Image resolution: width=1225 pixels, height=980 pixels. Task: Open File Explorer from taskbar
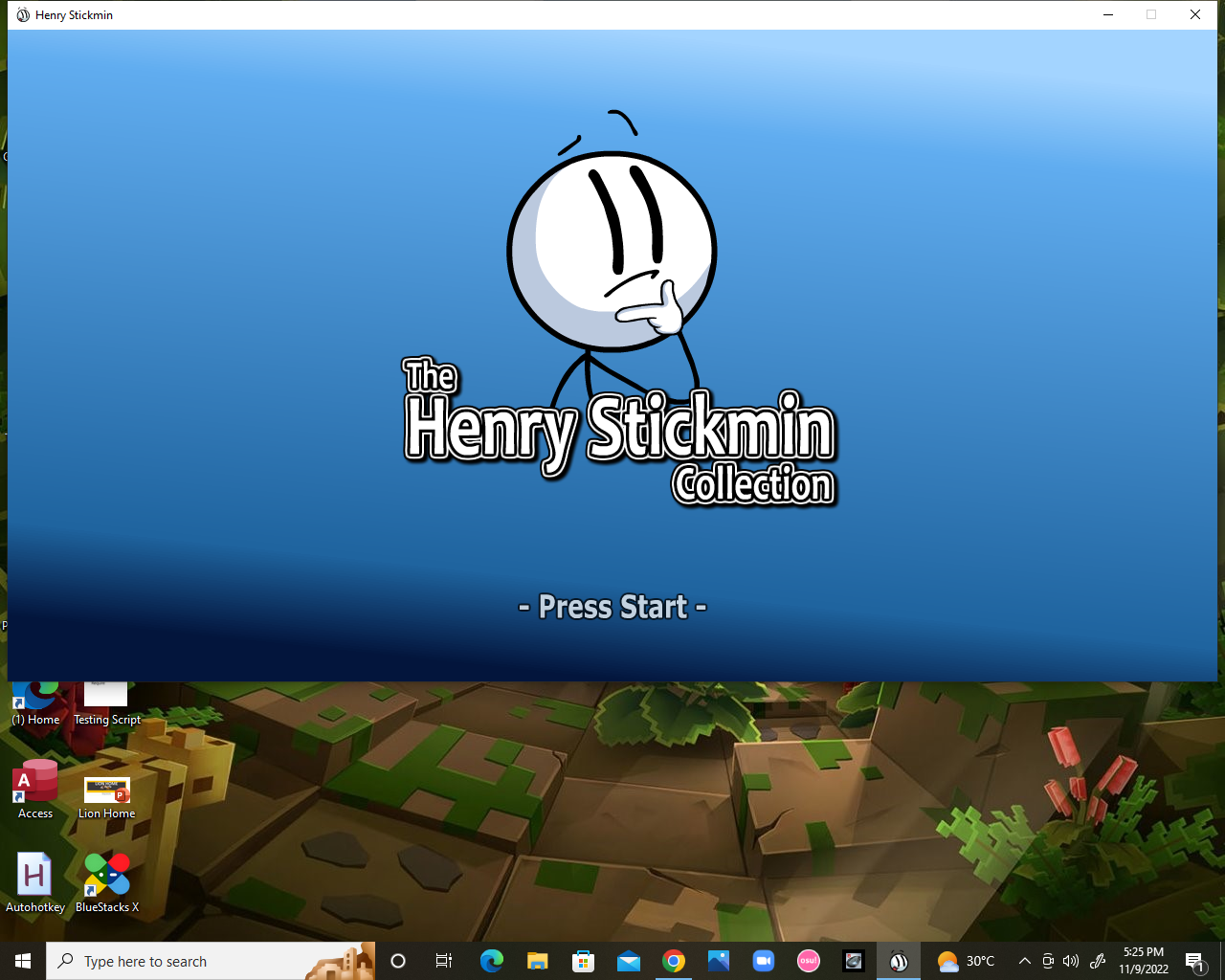[537, 961]
